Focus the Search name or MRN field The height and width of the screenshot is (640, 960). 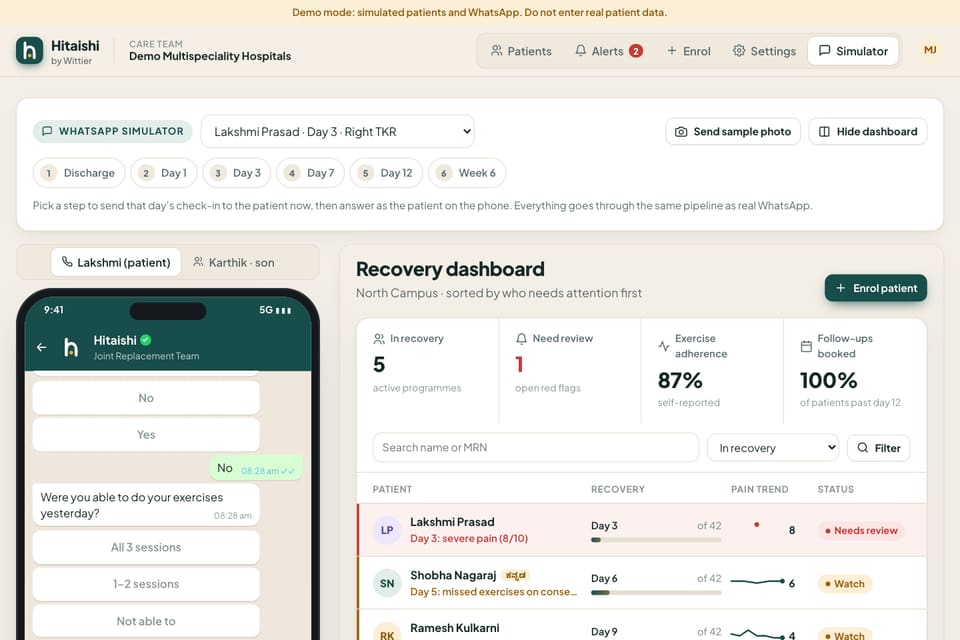pos(536,448)
